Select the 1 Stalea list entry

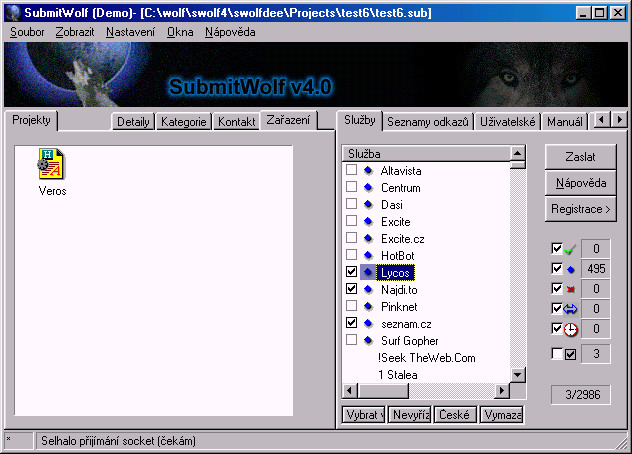[x=397, y=375]
